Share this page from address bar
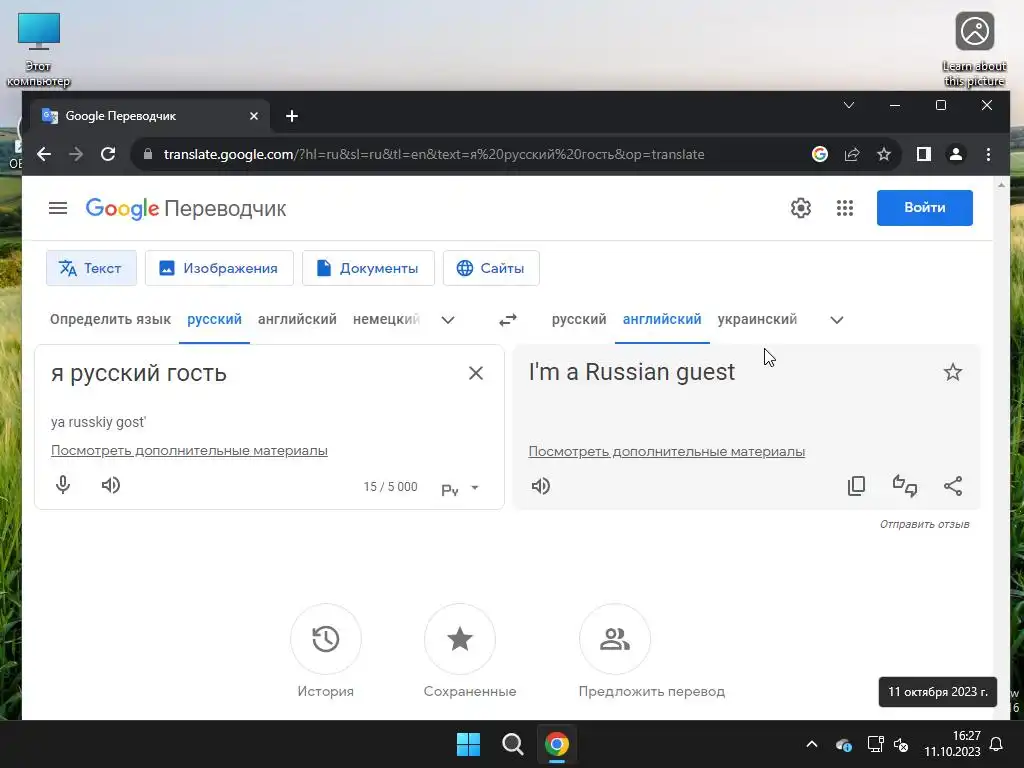 coord(852,154)
